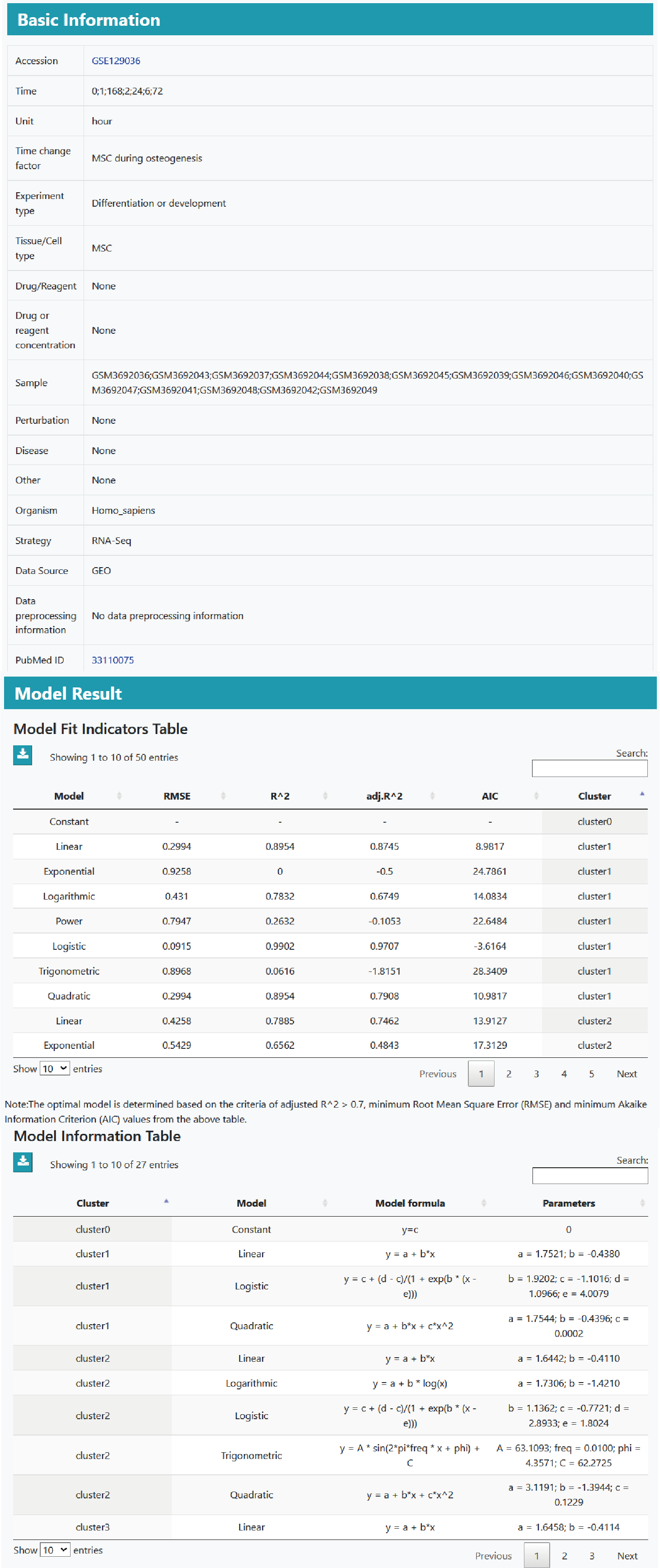Download the Model Fit Indicators Table
The image size is (660, 1568).
[x=23, y=755]
